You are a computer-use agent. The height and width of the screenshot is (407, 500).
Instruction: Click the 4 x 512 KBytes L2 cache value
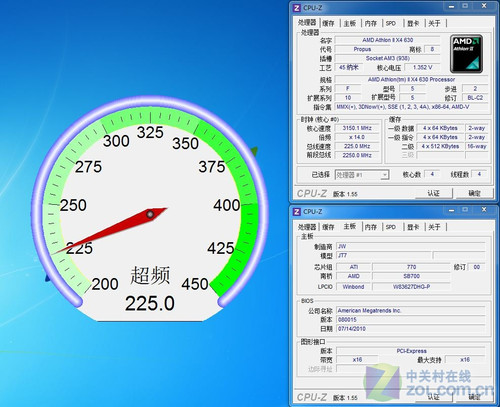click(x=440, y=146)
